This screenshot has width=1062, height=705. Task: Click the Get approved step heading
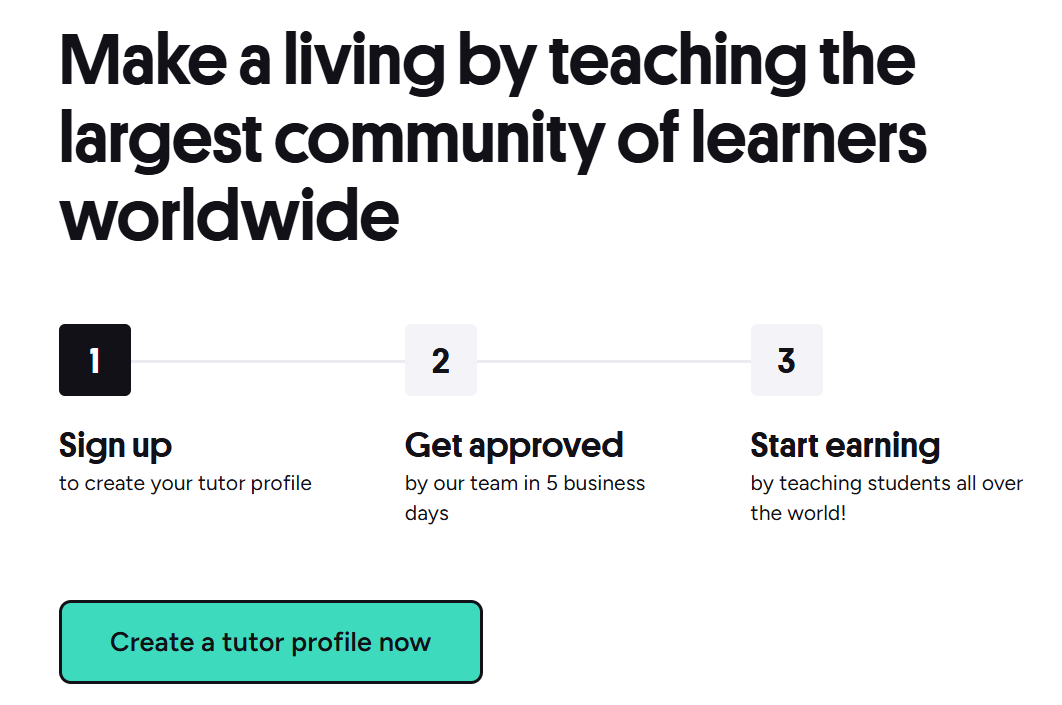pos(513,446)
